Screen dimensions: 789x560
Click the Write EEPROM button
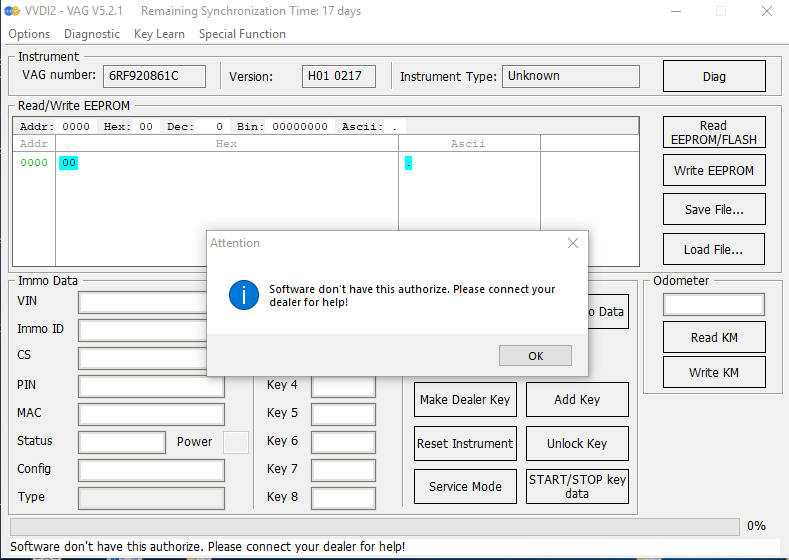point(714,171)
